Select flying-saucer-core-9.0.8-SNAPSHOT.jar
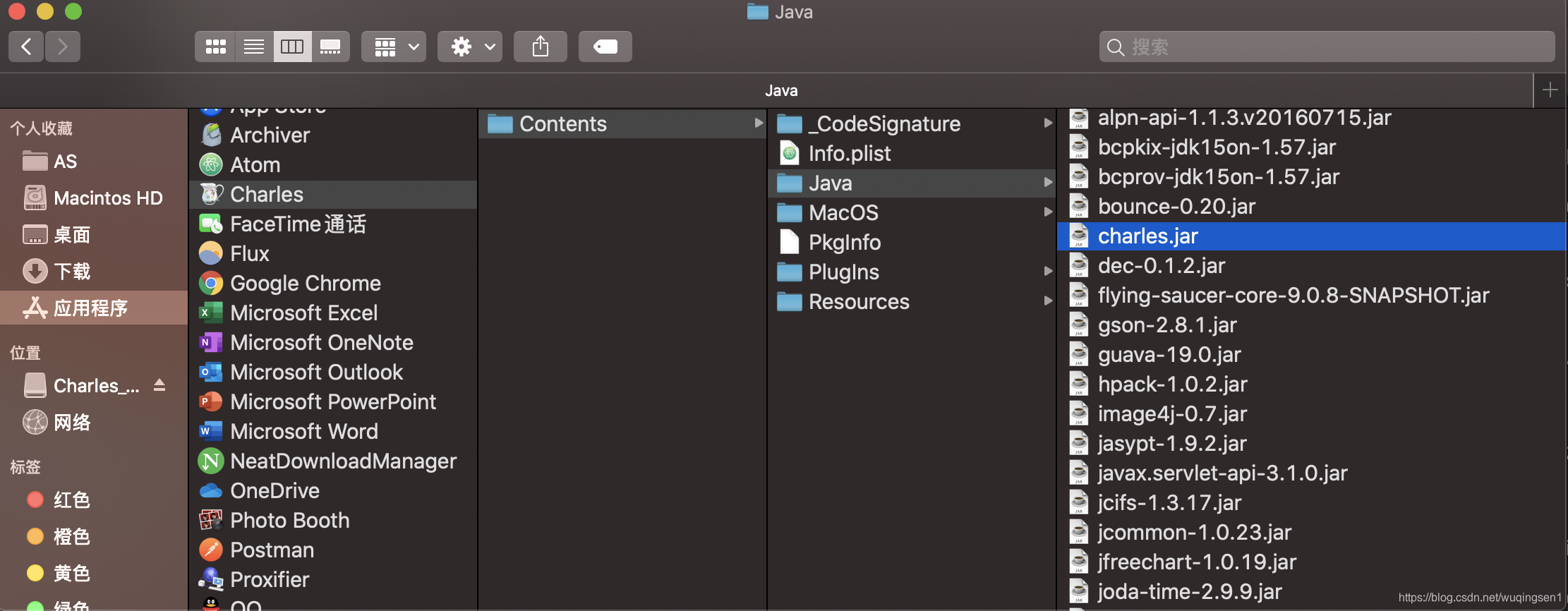Viewport: 1568px width, 611px height. point(1311,296)
